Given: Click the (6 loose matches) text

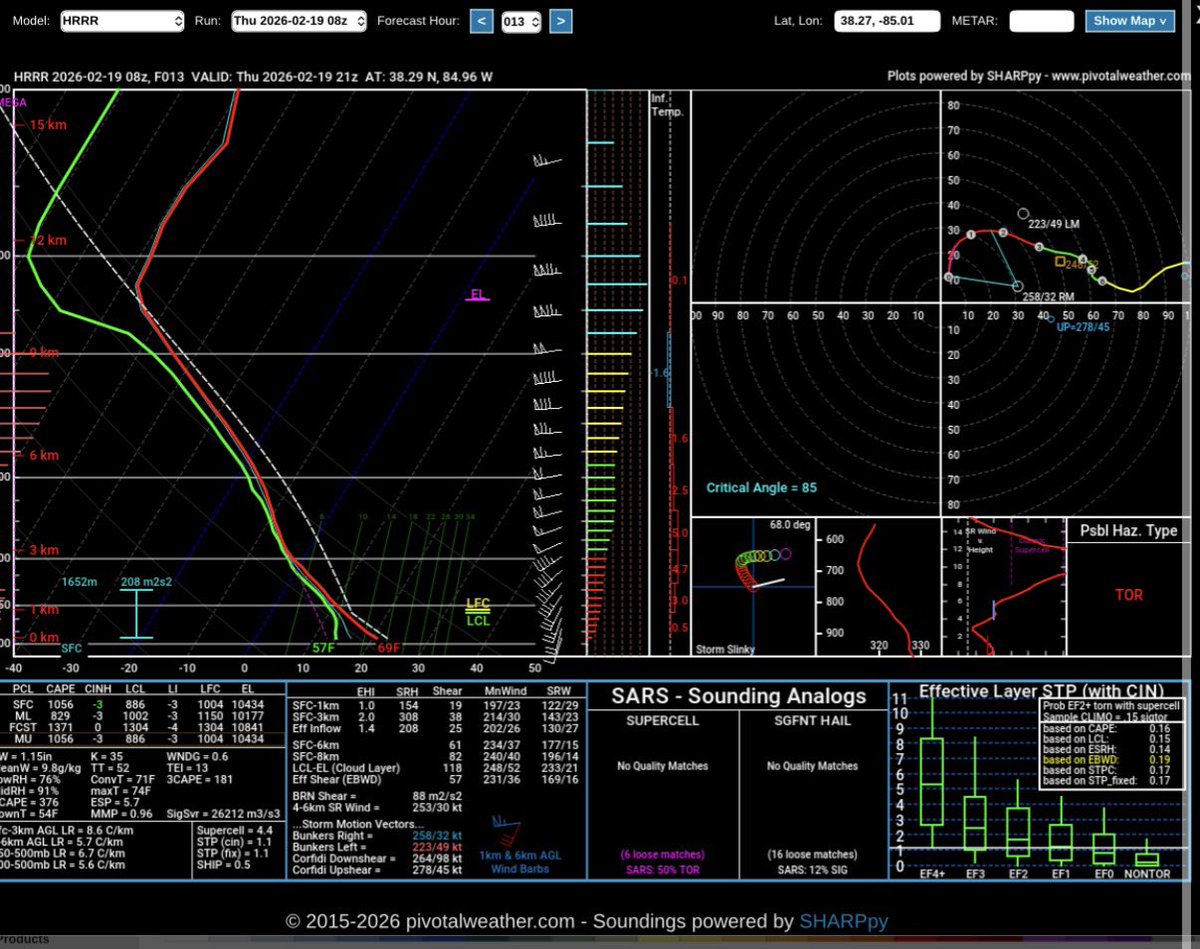Looking at the screenshot, I should click(x=662, y=854).
